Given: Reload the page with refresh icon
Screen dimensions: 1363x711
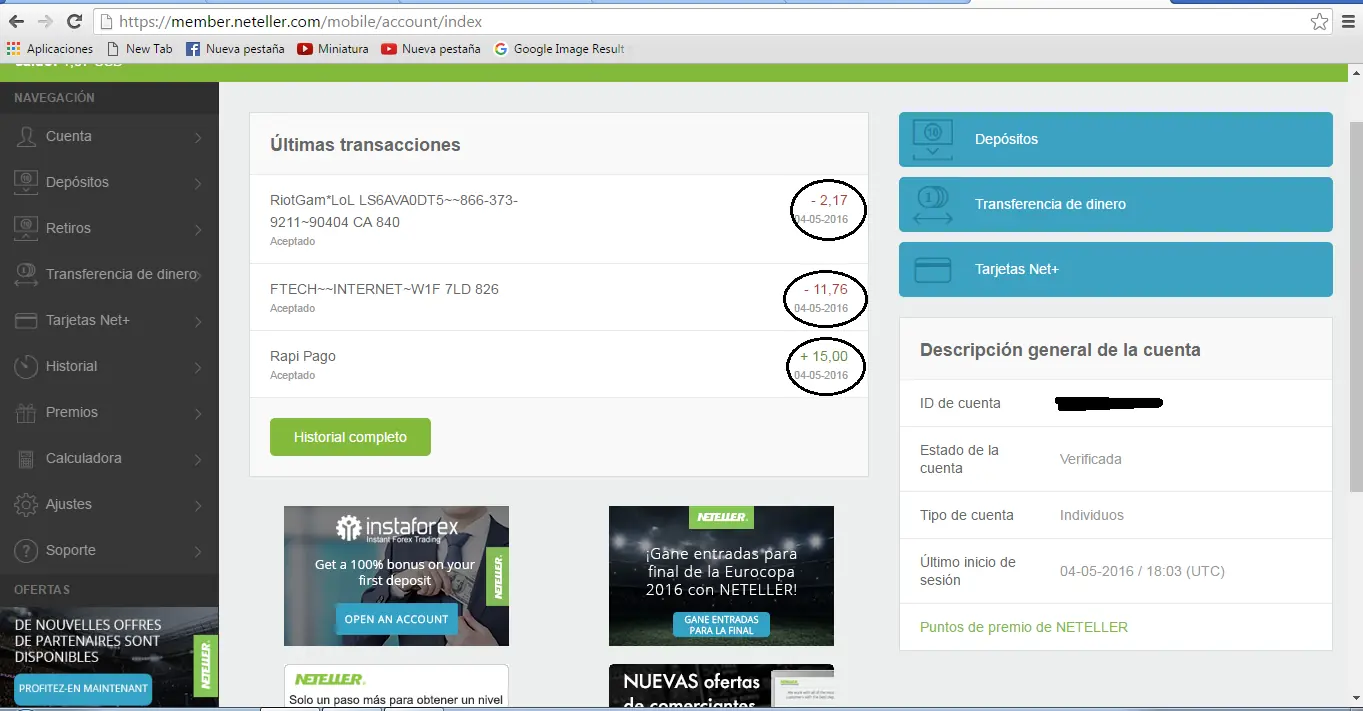Looking at the screenshot, I should (74, 21).
